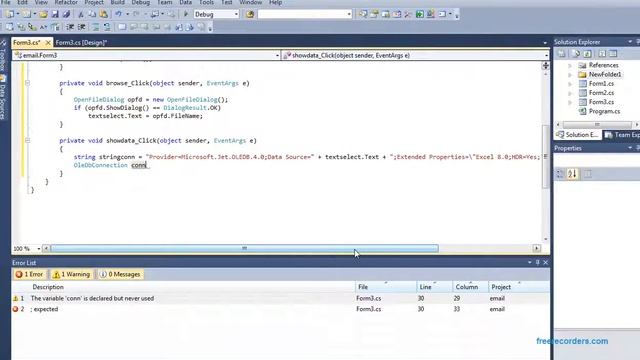Click the Add New Item toolbar icon

[27, 14]
